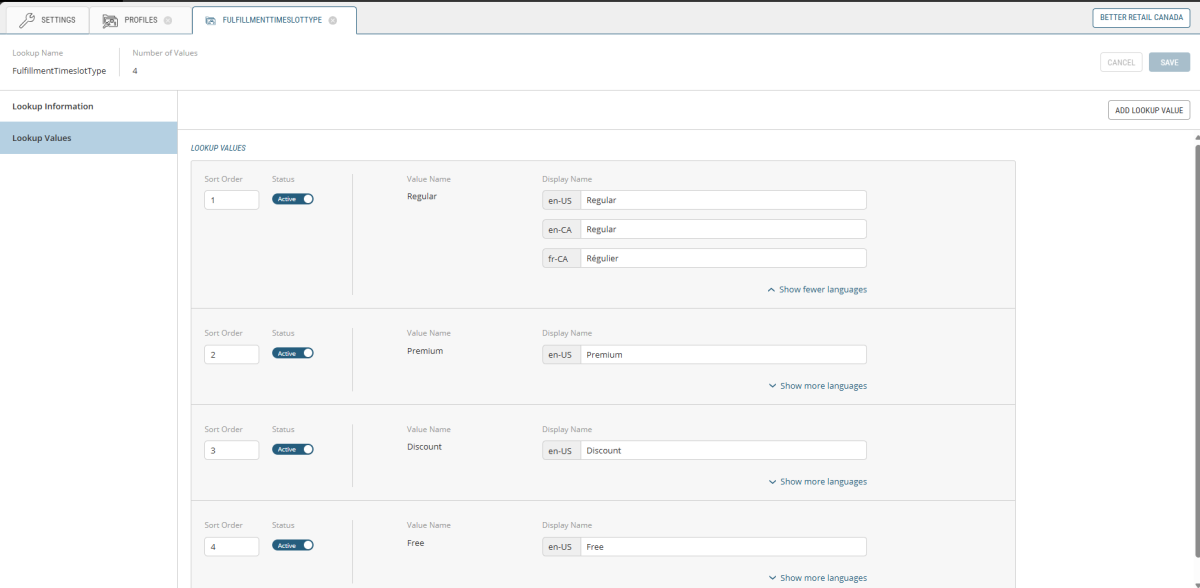Click the Add Lookup Value button

pos(1148,110)
